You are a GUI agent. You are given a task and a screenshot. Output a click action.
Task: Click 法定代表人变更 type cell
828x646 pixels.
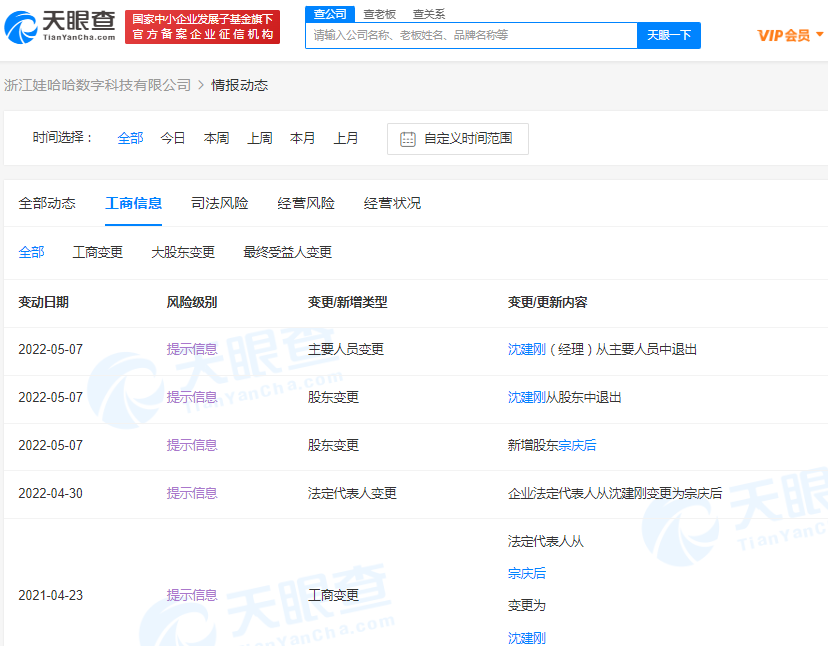tap(352, 493)
